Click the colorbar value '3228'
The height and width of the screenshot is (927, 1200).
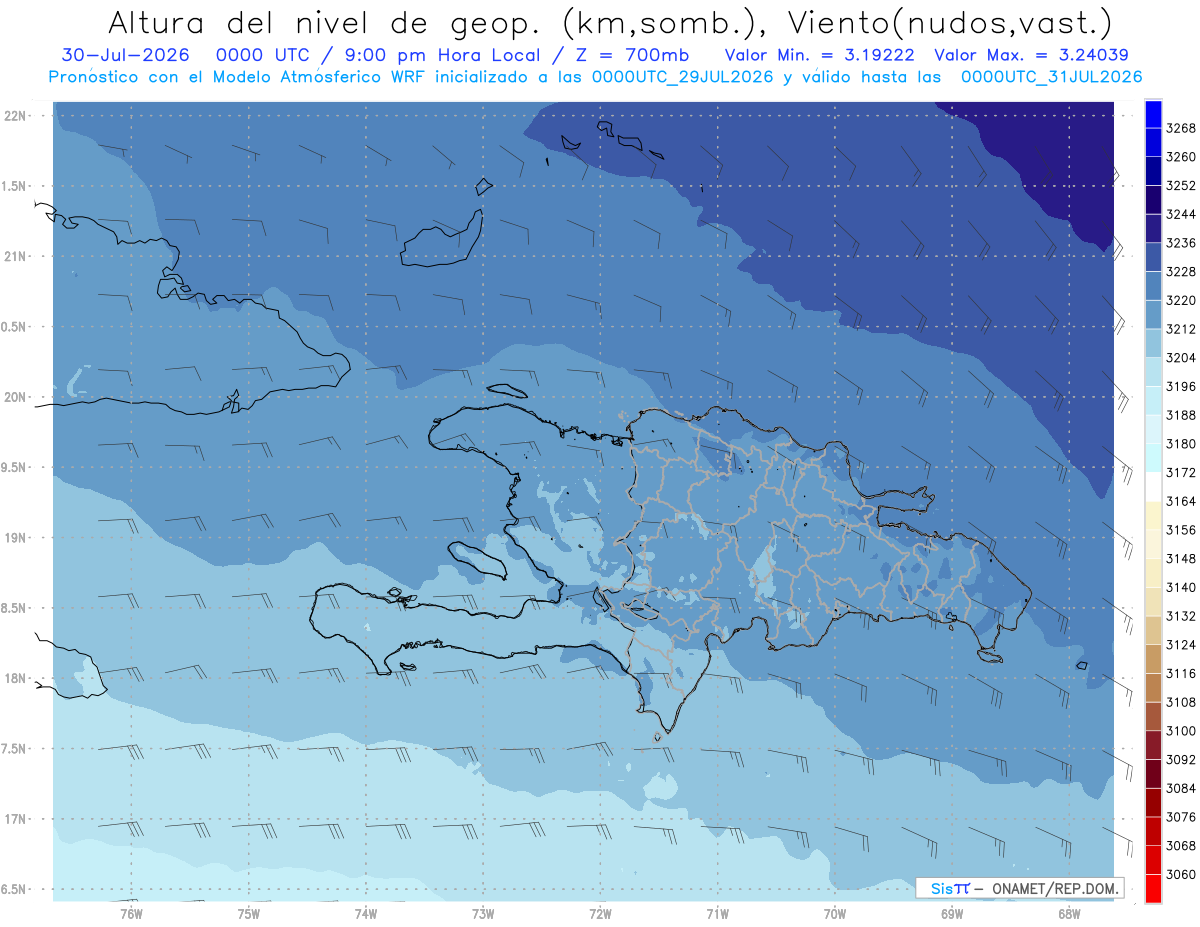1180,271
